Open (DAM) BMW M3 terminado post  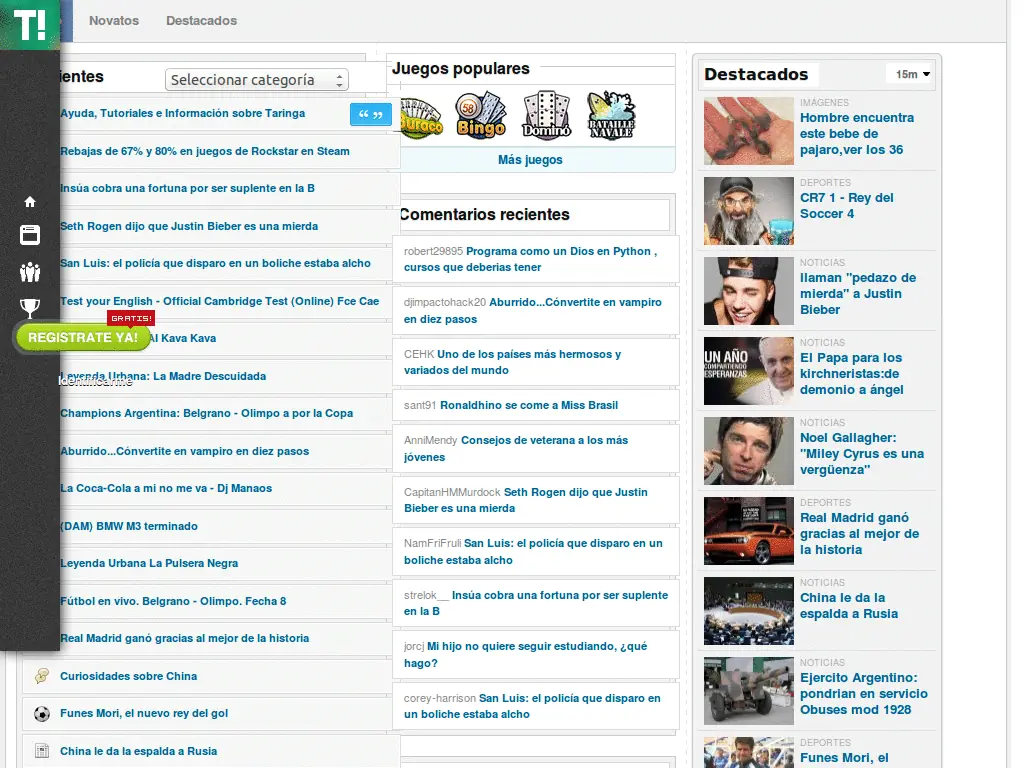[129, 526]
